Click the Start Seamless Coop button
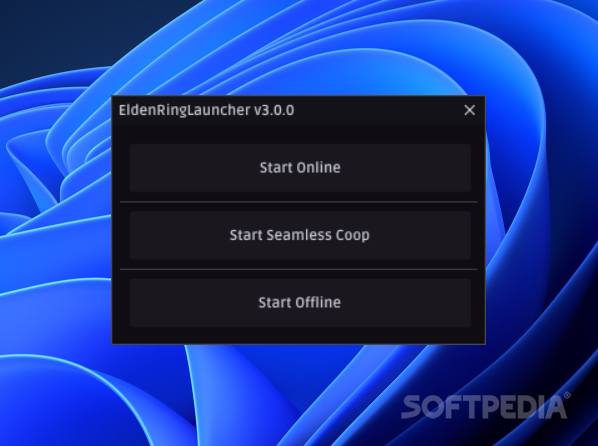This screenshot has width=598, height=446. tap(300, 235)
